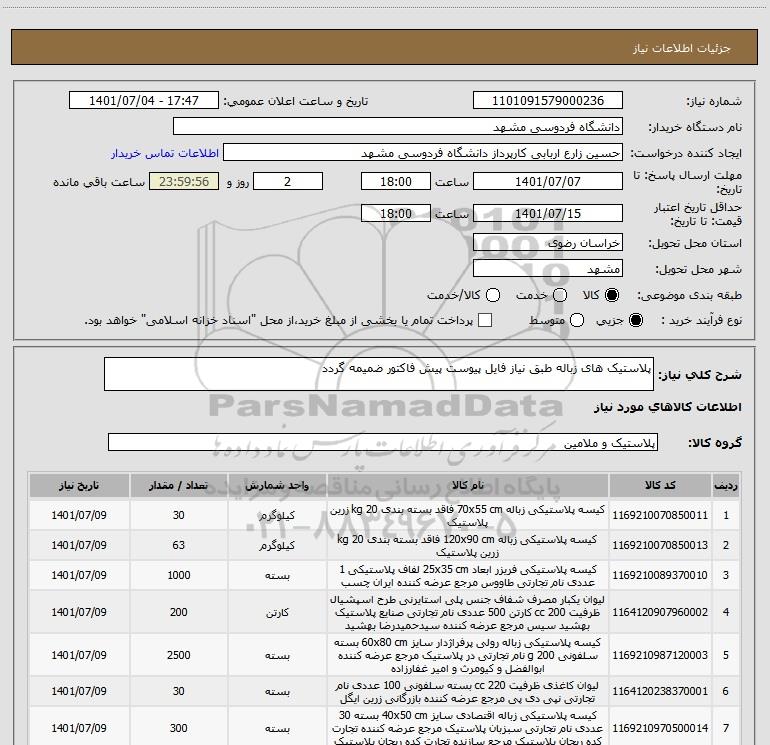Click the delivery city field مشهد

548,269
